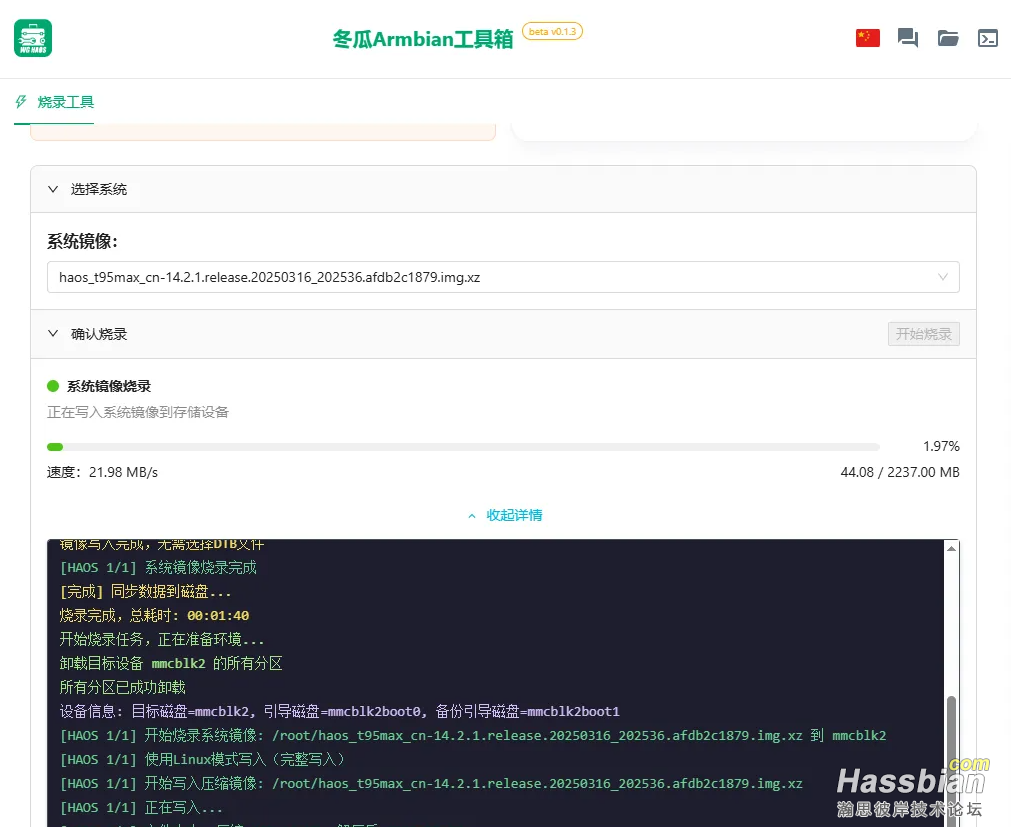Click the 冬瓜Armbian工具箱 title
The width and height of the screenshot is (1011, 827).
click(423, 39)
